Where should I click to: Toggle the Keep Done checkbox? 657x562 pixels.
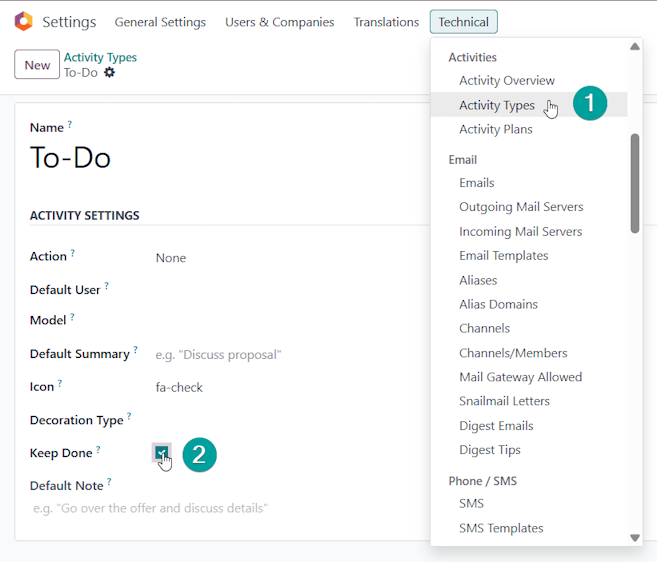(x=161, y=453)
